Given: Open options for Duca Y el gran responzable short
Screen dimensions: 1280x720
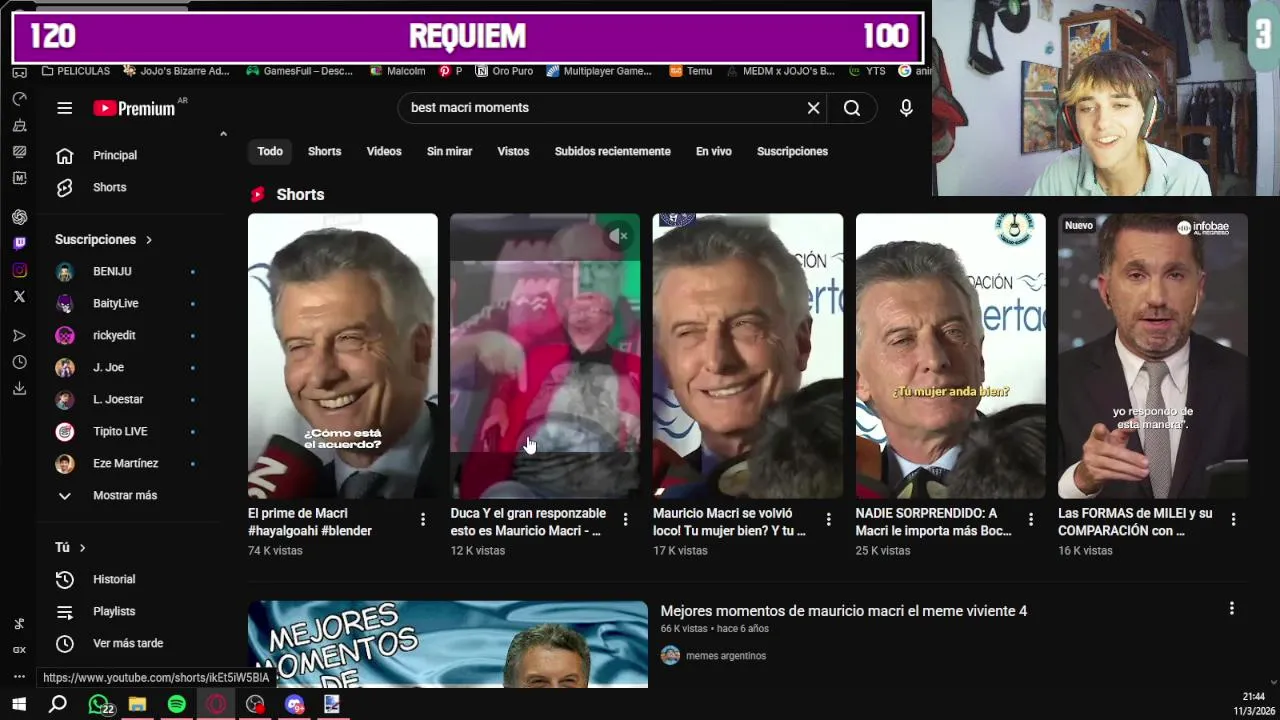Looking at the screenshot, I should pos(626,519).
